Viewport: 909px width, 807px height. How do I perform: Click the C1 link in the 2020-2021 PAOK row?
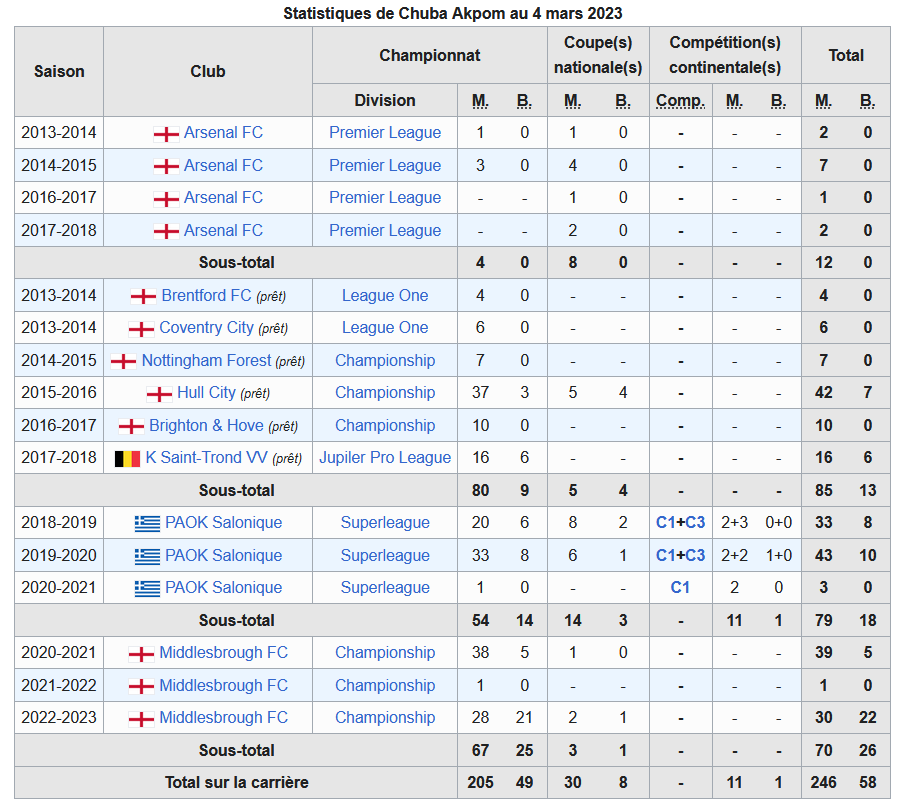pyautogui.click(x=680, y=587)
